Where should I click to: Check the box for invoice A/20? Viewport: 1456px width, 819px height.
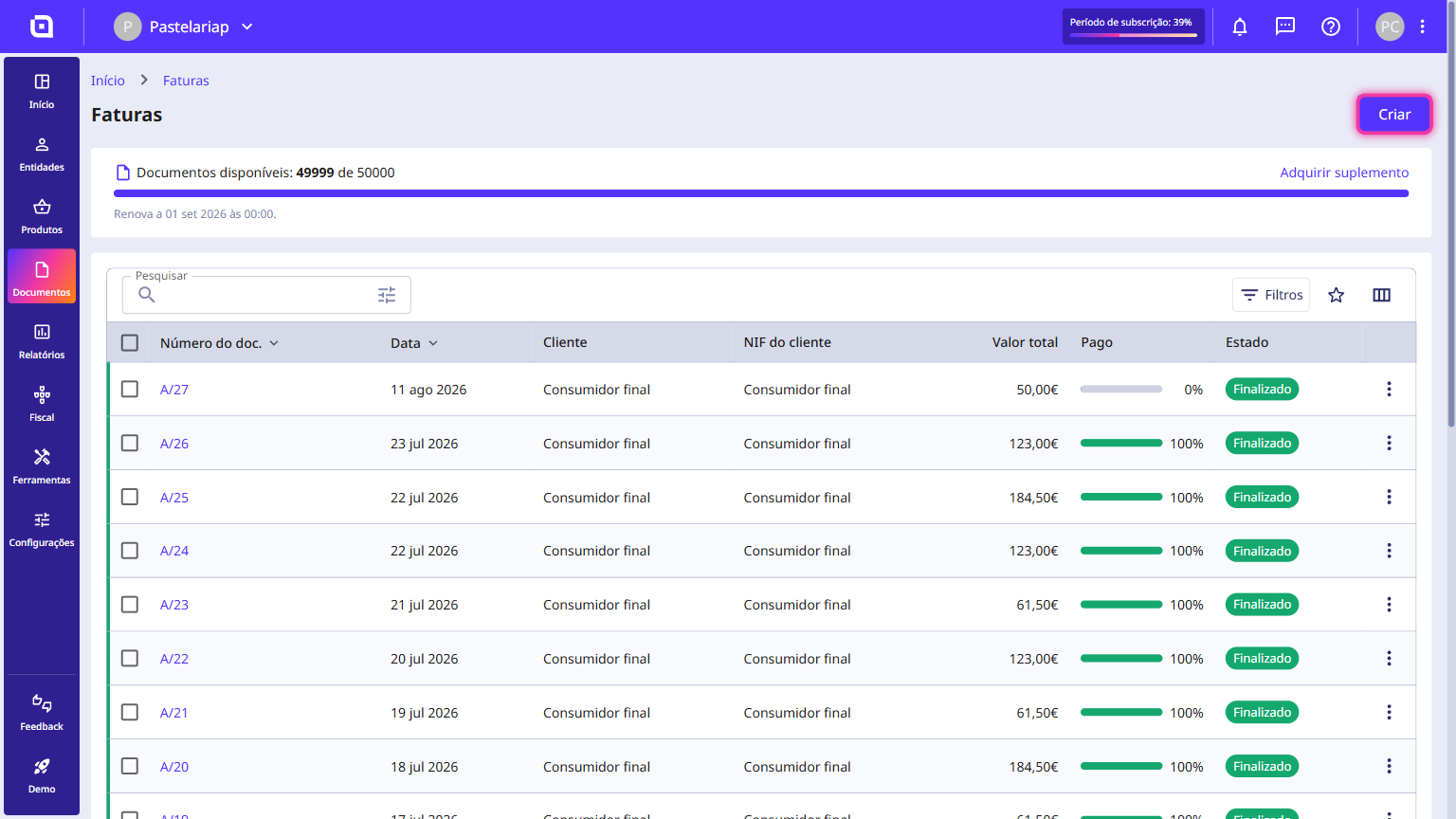click(x=130, y=766)
